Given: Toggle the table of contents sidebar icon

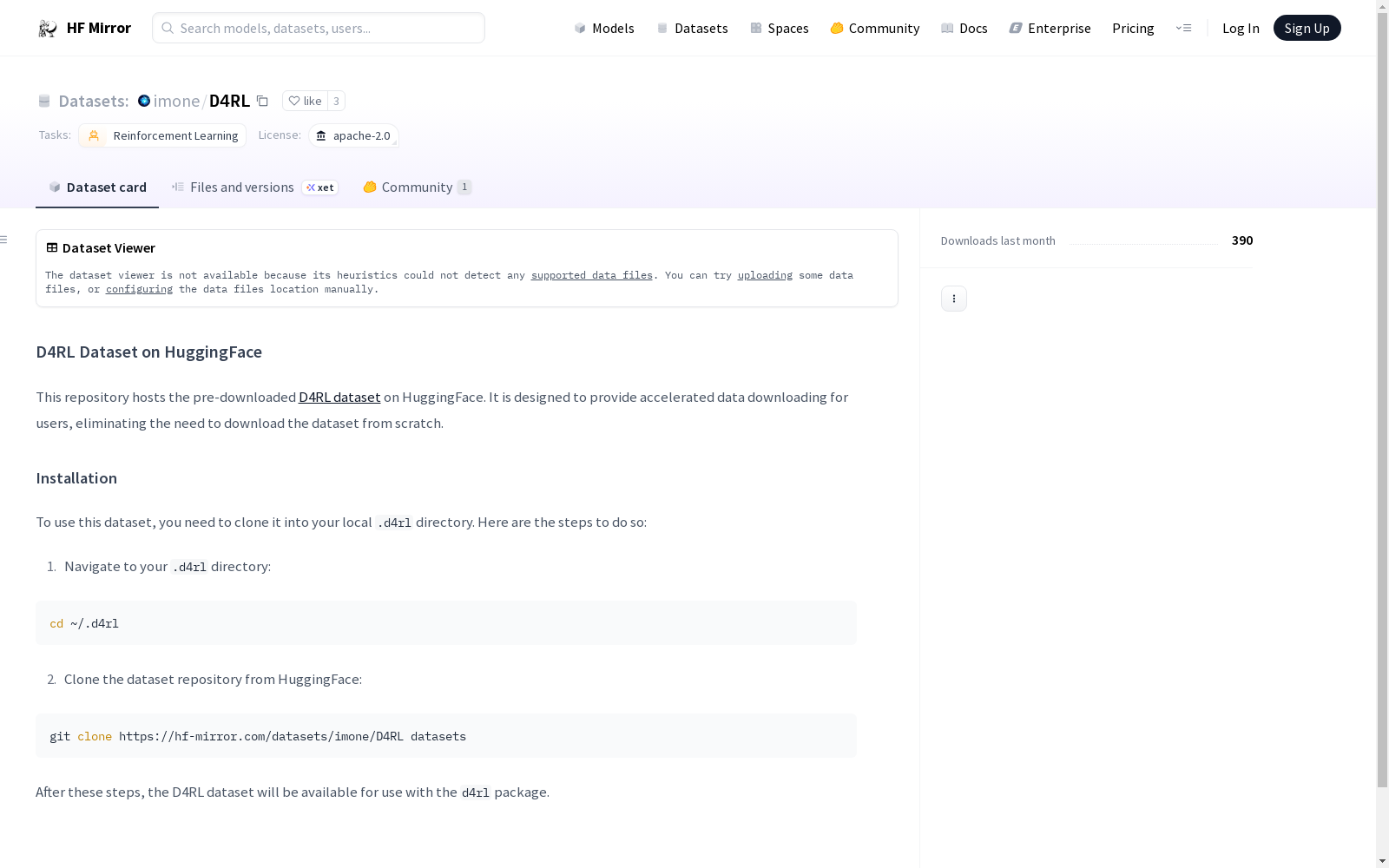Looking at the screenshot, I should coord(3,240).
